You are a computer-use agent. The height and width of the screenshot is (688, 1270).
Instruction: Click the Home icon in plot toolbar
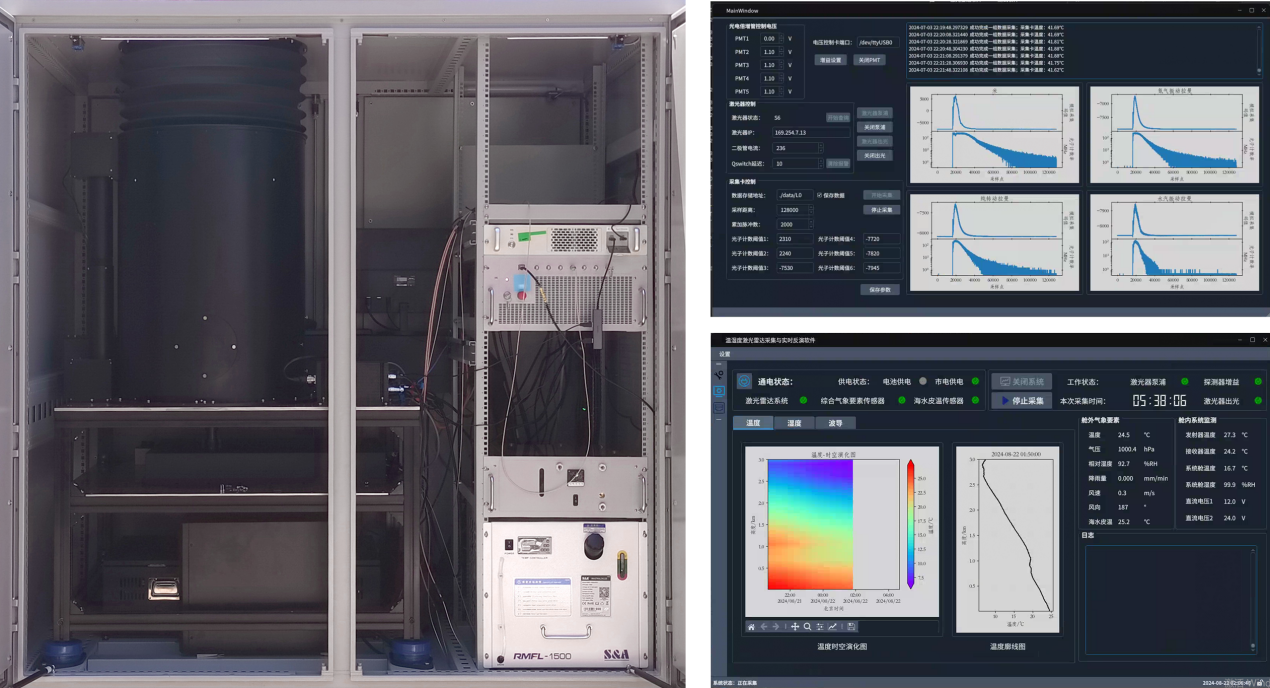pyautogui.click(x=751, y=627)
